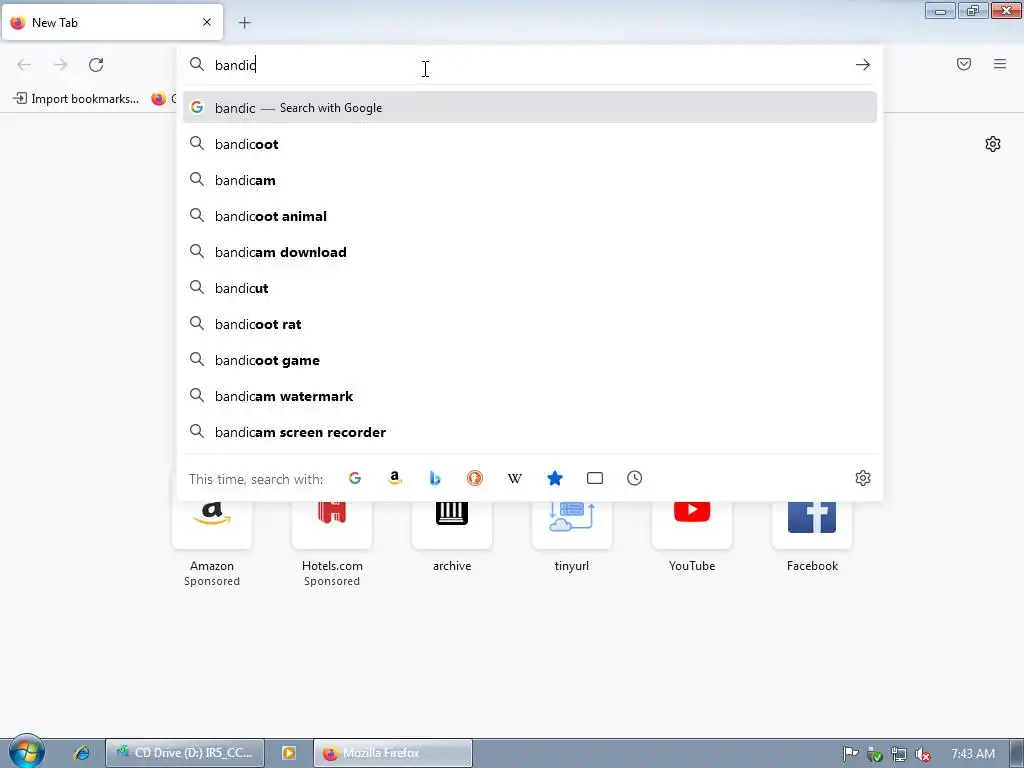Go back one page

[x=24, y=65]
